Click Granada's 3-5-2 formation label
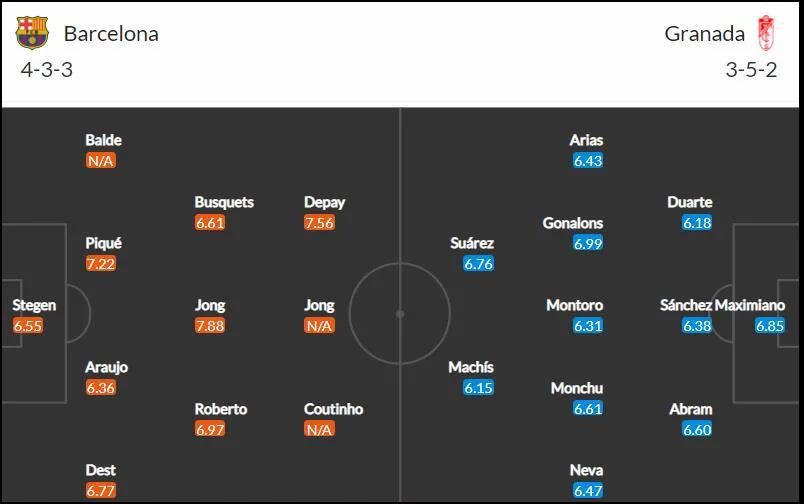 (x=751, y=70)
